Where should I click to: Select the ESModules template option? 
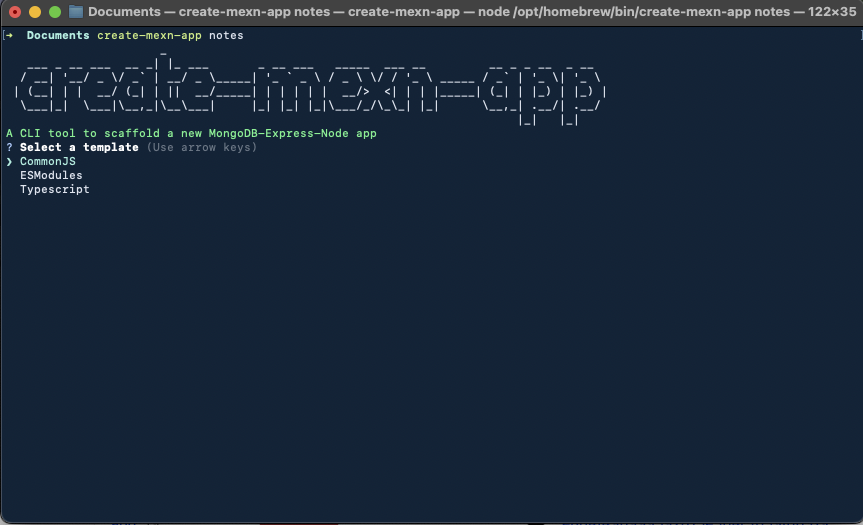tap(51, 175)
